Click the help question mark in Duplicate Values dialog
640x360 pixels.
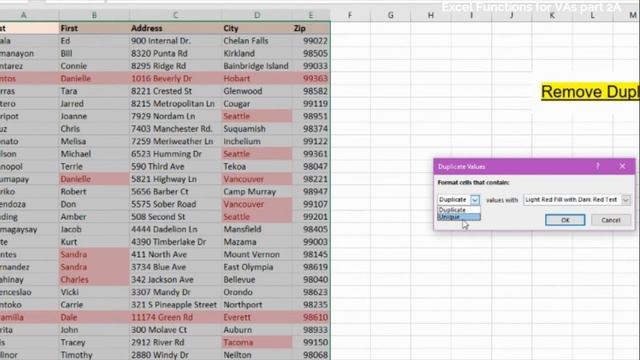pos(598,166)
